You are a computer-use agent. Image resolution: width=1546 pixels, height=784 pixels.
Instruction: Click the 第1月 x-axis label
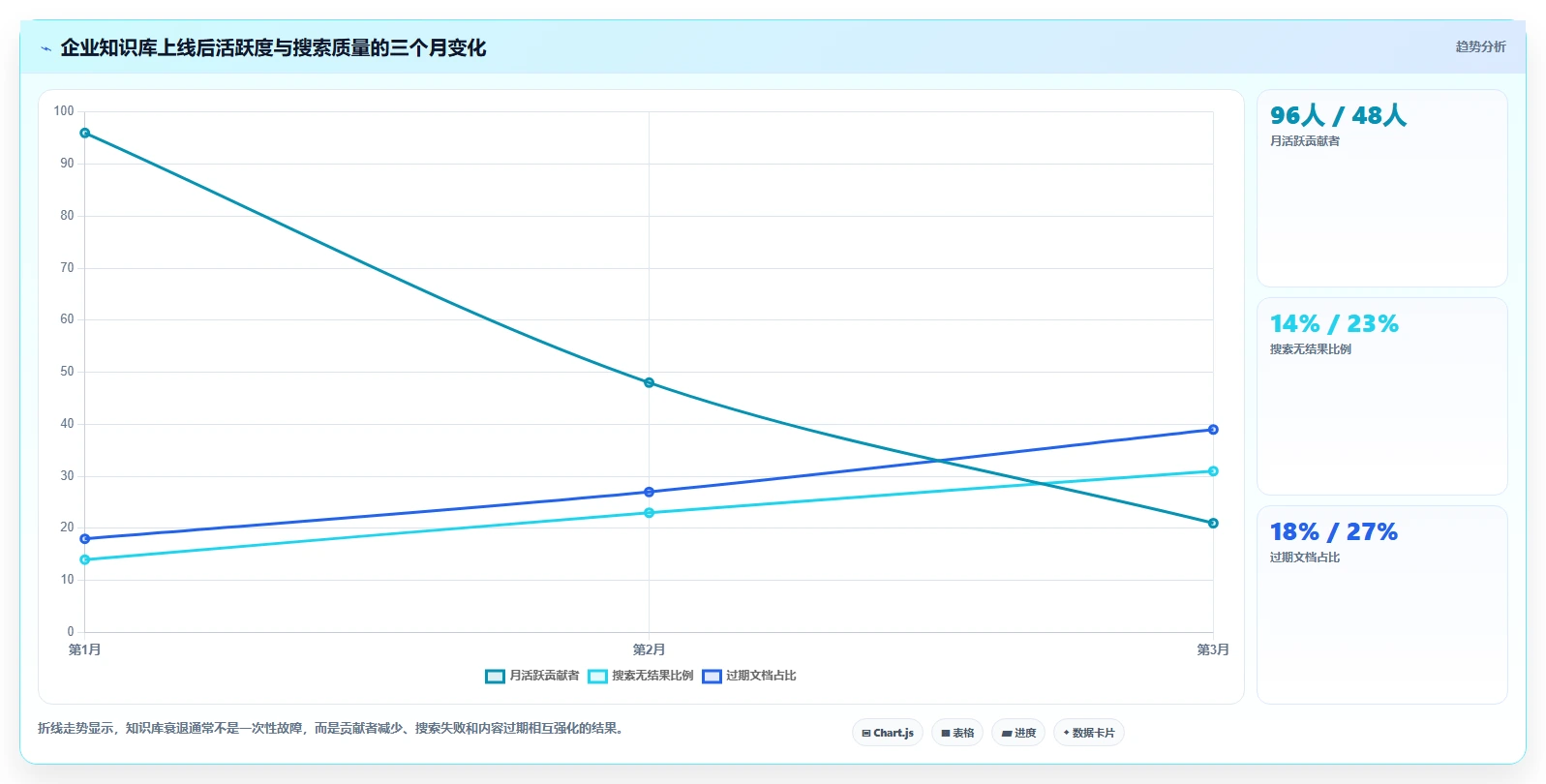(85, 649)
